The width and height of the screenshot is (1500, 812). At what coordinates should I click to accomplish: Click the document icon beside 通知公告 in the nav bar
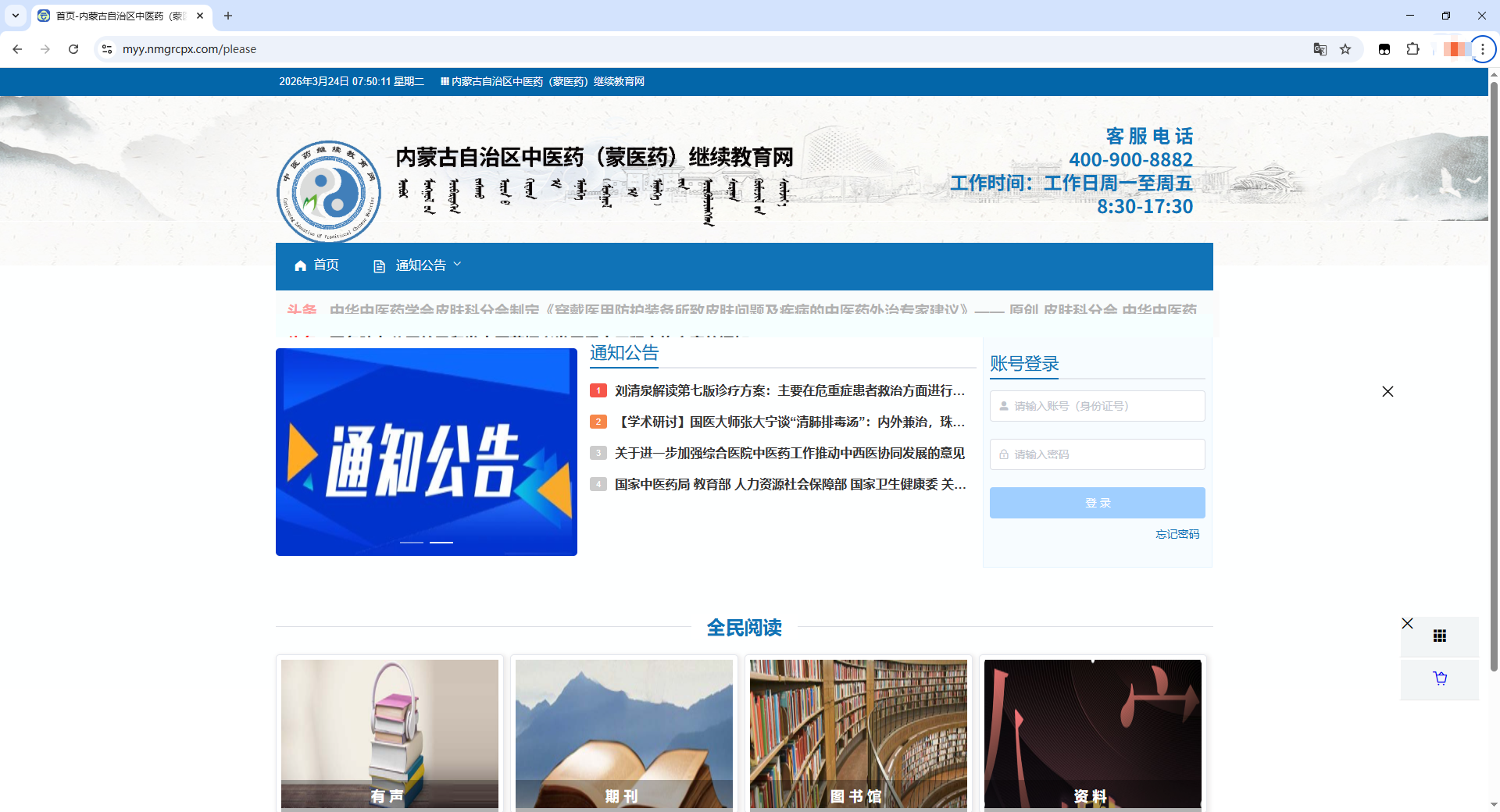point(380,266)
